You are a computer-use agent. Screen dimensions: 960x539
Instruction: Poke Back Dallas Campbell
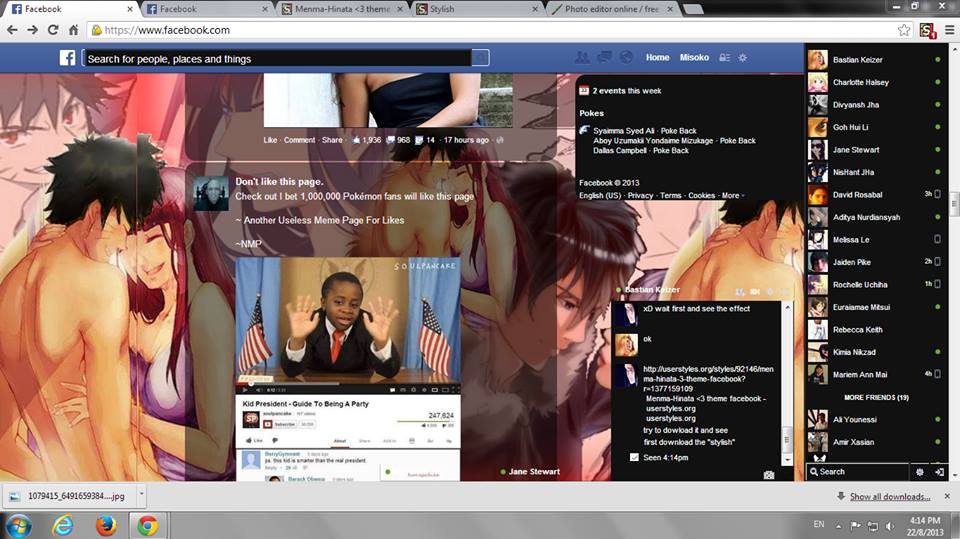point(670,150)
